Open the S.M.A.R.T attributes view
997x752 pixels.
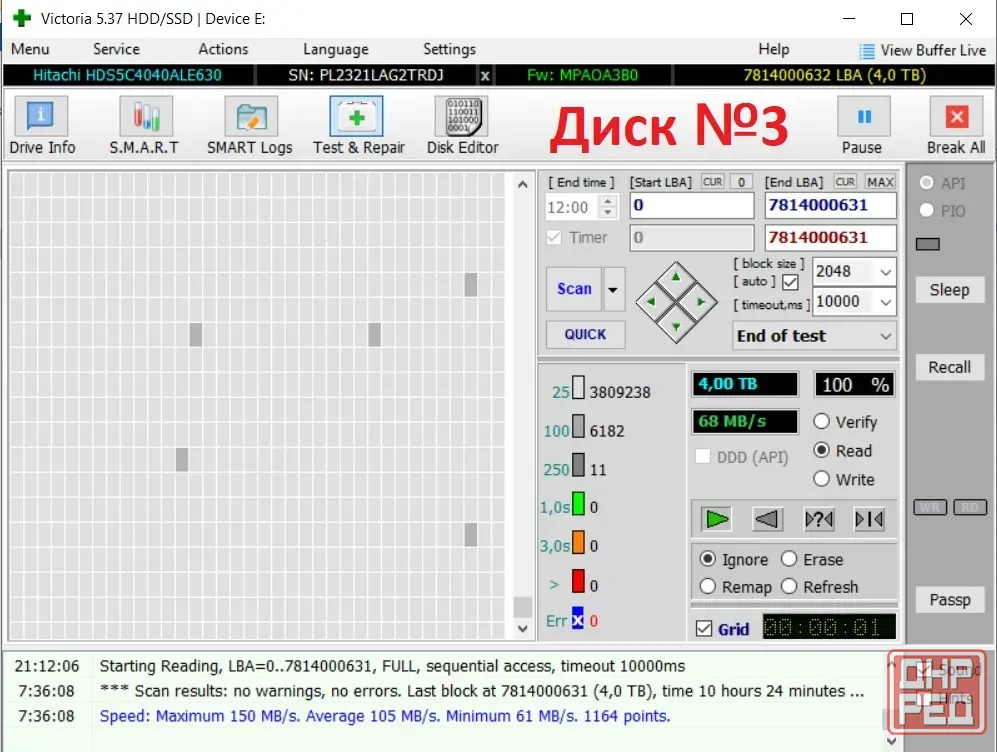click(145, 126)
